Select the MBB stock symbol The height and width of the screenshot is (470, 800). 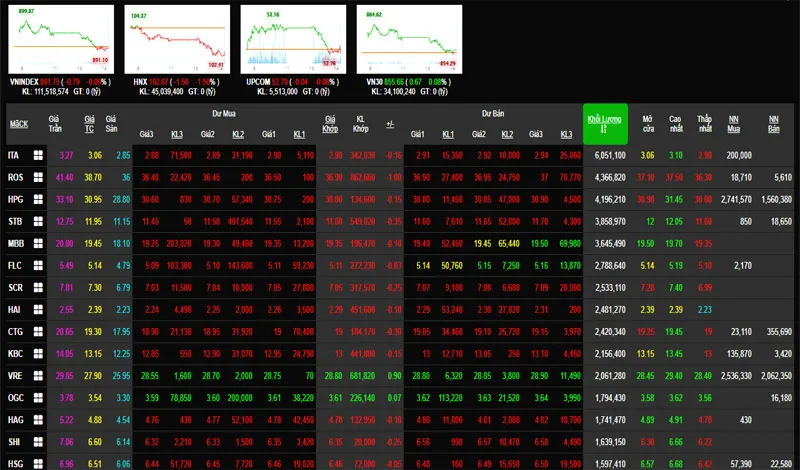16,243
